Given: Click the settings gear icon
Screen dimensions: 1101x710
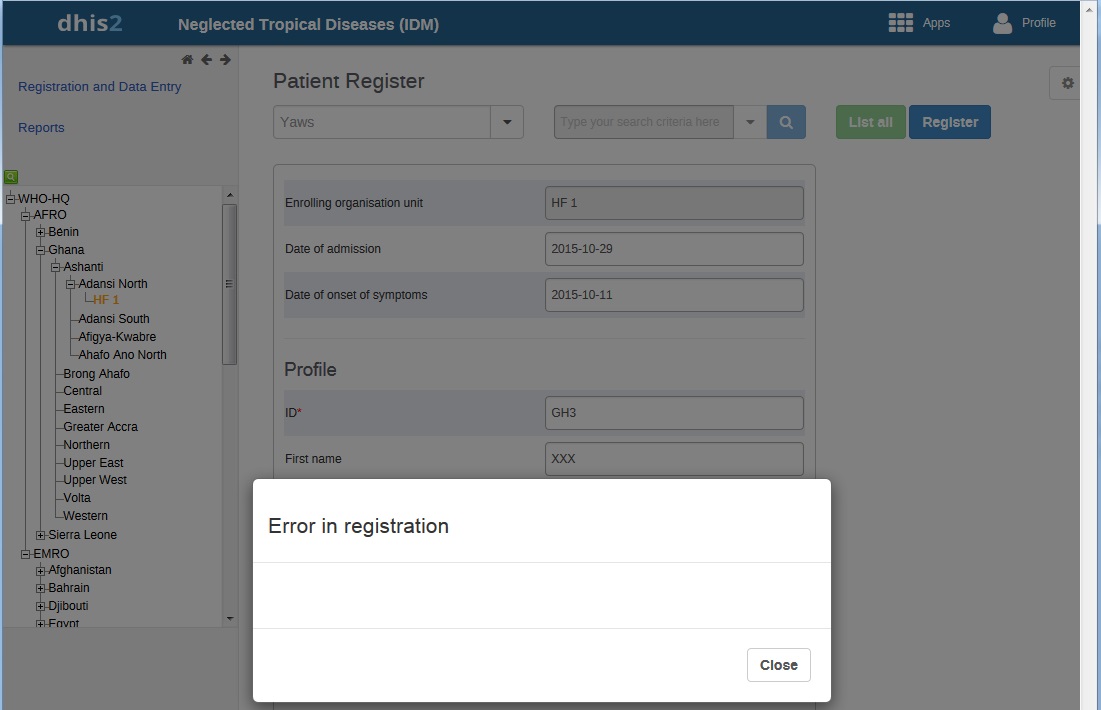Looking at the screenshot, I should click(x=1067, y=83).
